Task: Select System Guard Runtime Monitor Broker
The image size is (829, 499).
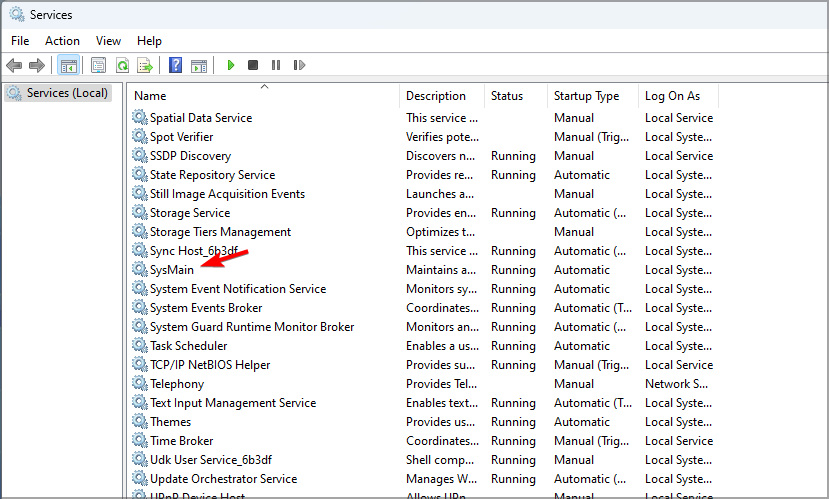Action: 252,327
